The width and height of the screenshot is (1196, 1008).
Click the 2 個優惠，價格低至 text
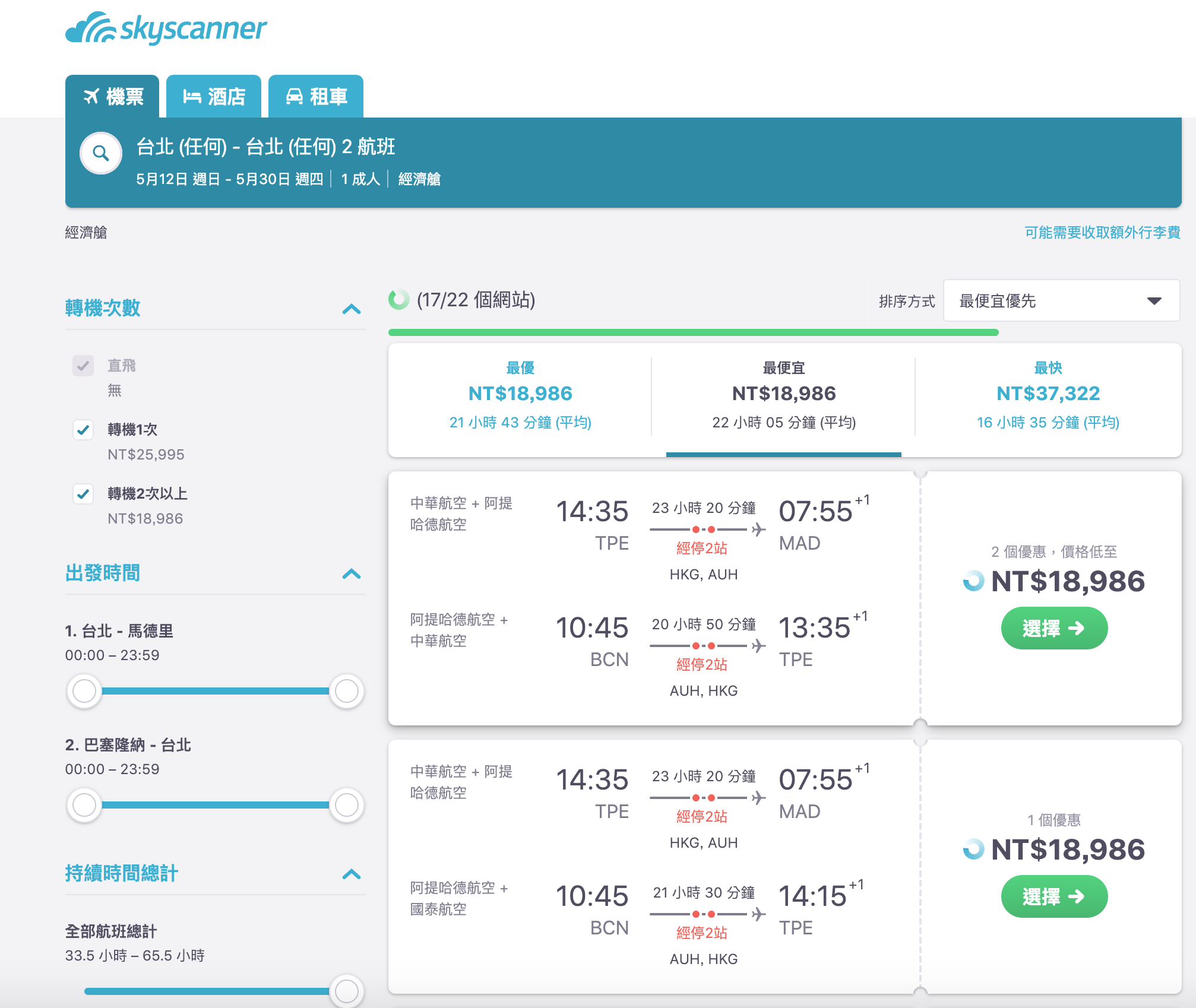tap(1054, 552)
